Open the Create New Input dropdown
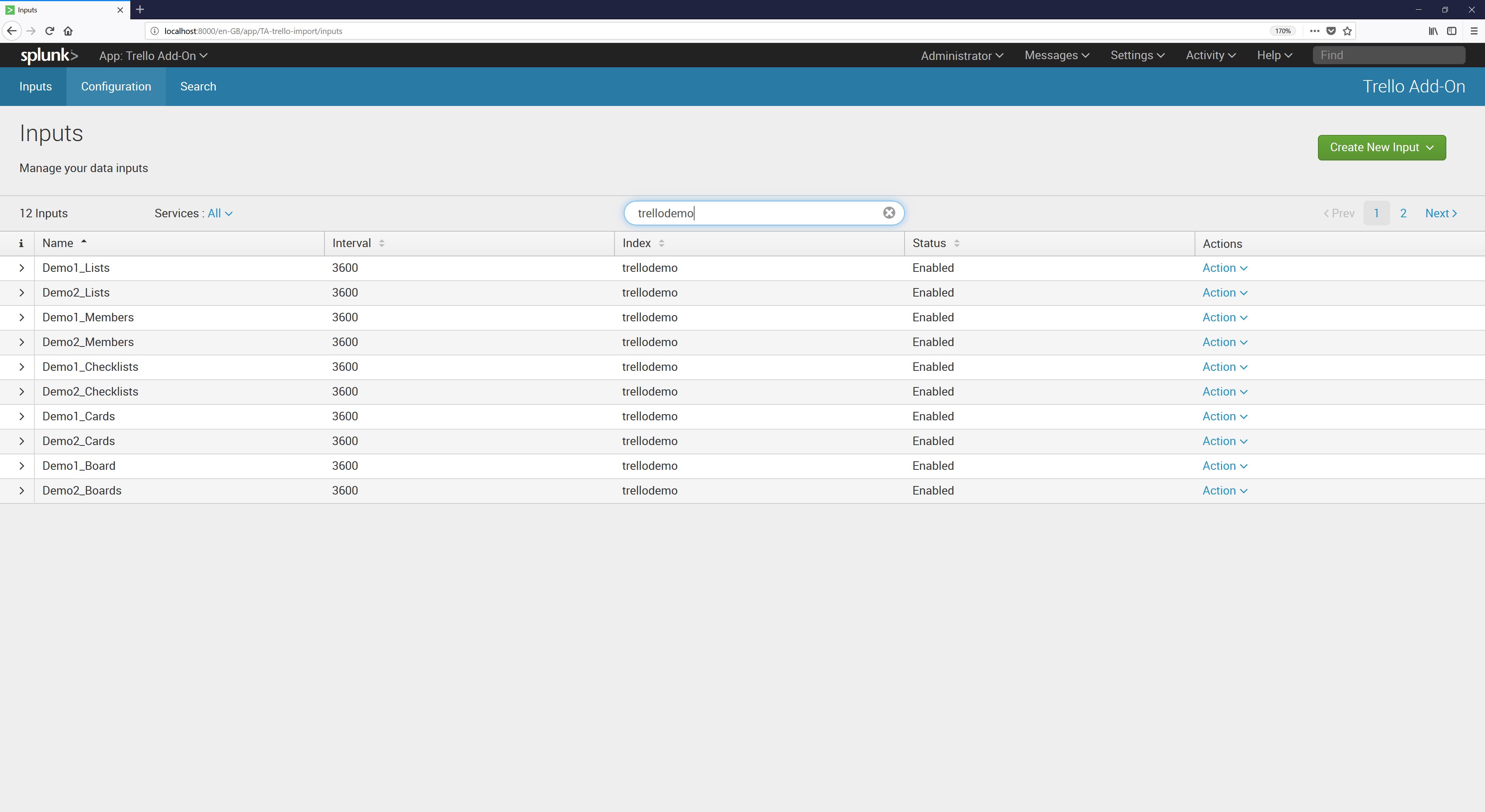Image resolution: width=1485 pixels, height=812 pixels. point(1381,148)
